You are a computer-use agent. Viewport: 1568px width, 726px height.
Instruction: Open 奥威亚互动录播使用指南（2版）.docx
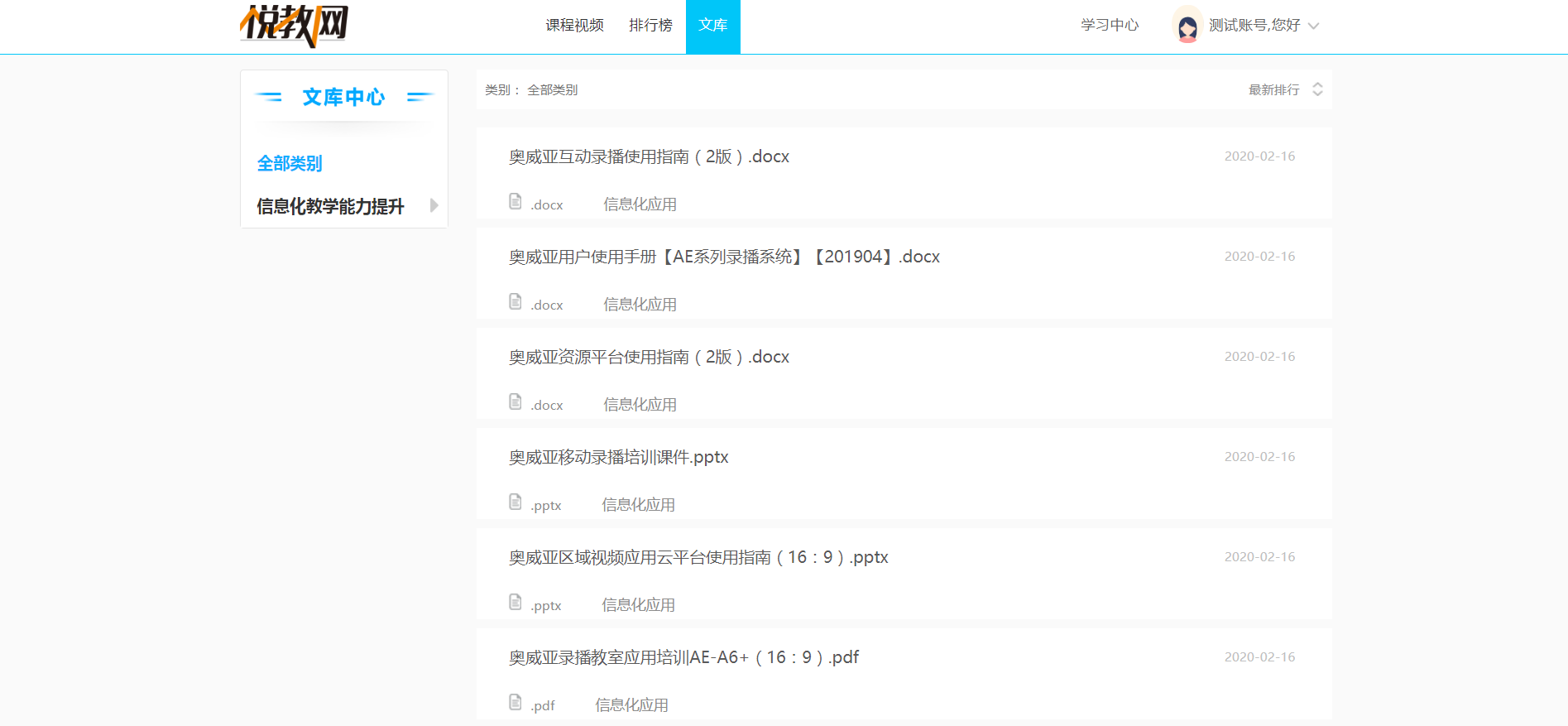(649, 156)
